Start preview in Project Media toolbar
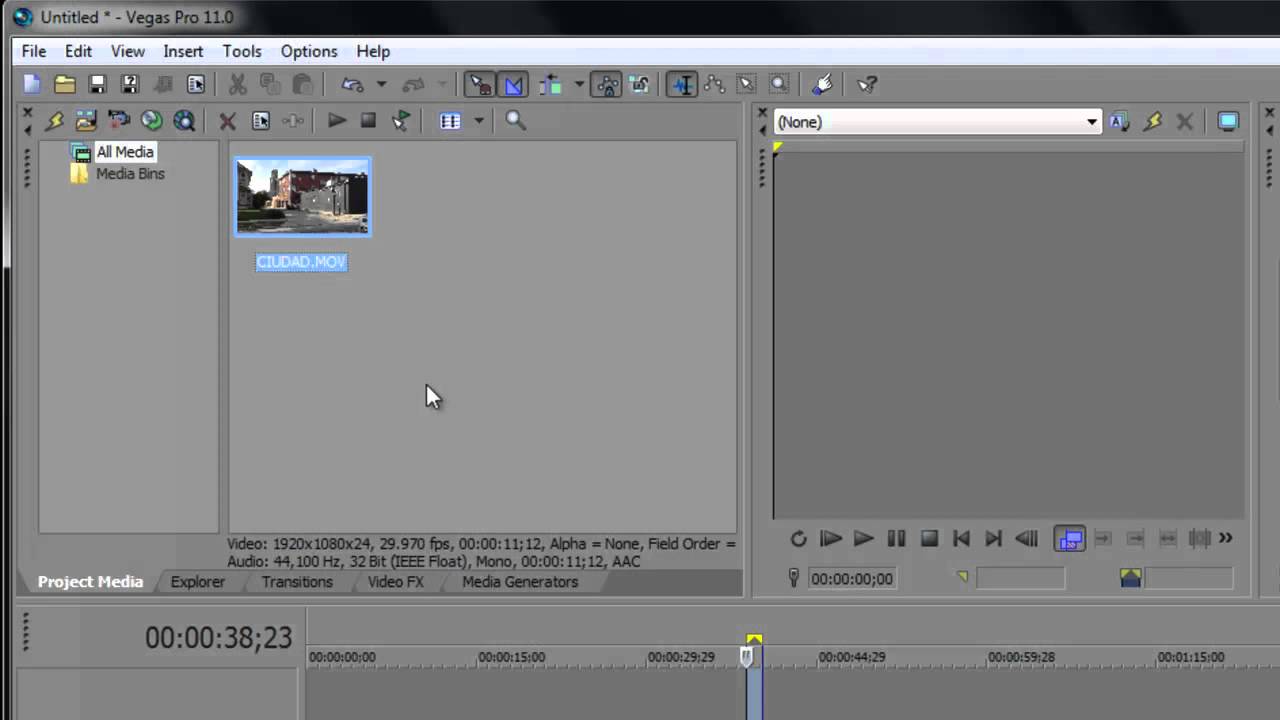The width and height of the screenshot is (1280, 720). (x=336, y=121)
